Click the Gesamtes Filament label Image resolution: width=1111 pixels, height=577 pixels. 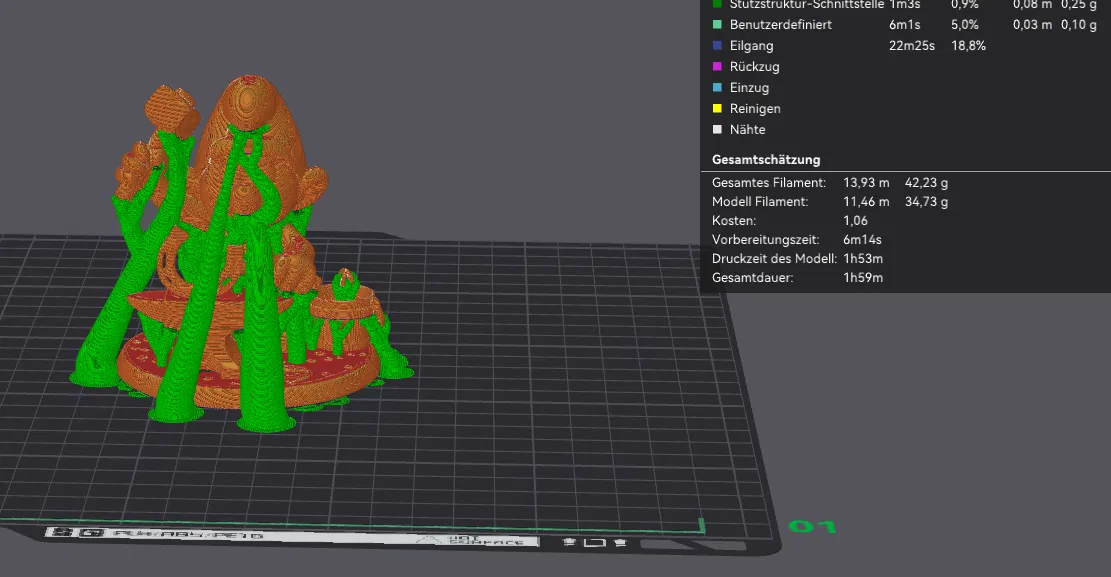tap(769, 183)
